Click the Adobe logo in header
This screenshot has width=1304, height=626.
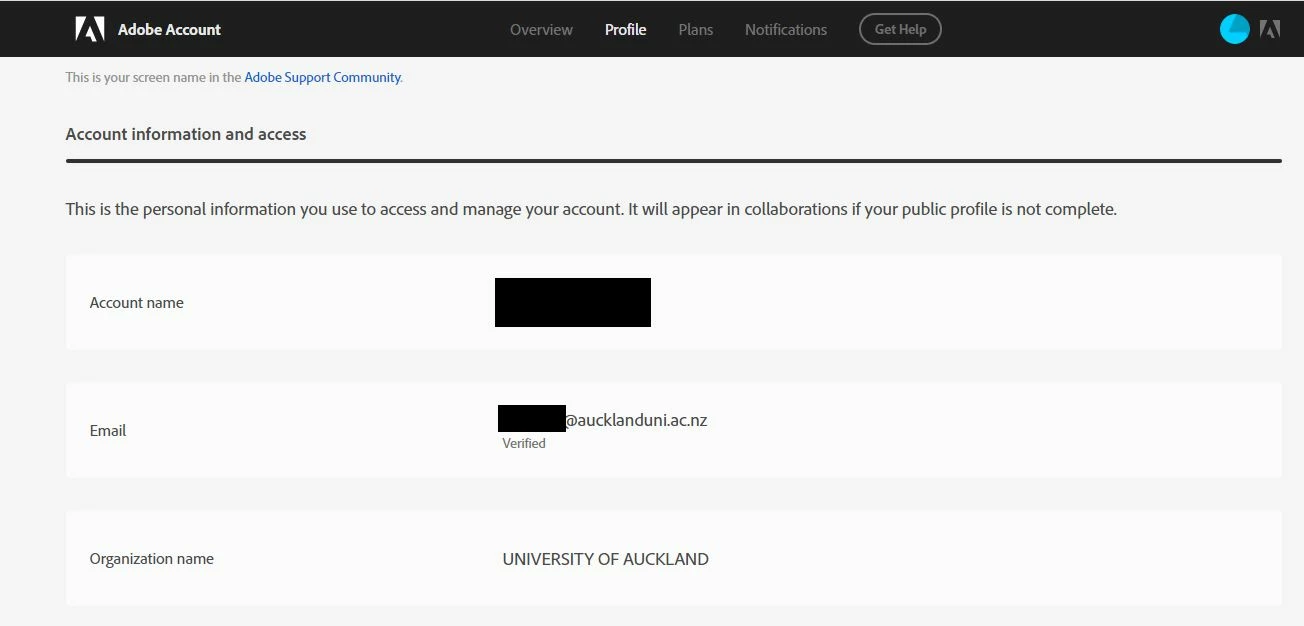click(90, 29)
